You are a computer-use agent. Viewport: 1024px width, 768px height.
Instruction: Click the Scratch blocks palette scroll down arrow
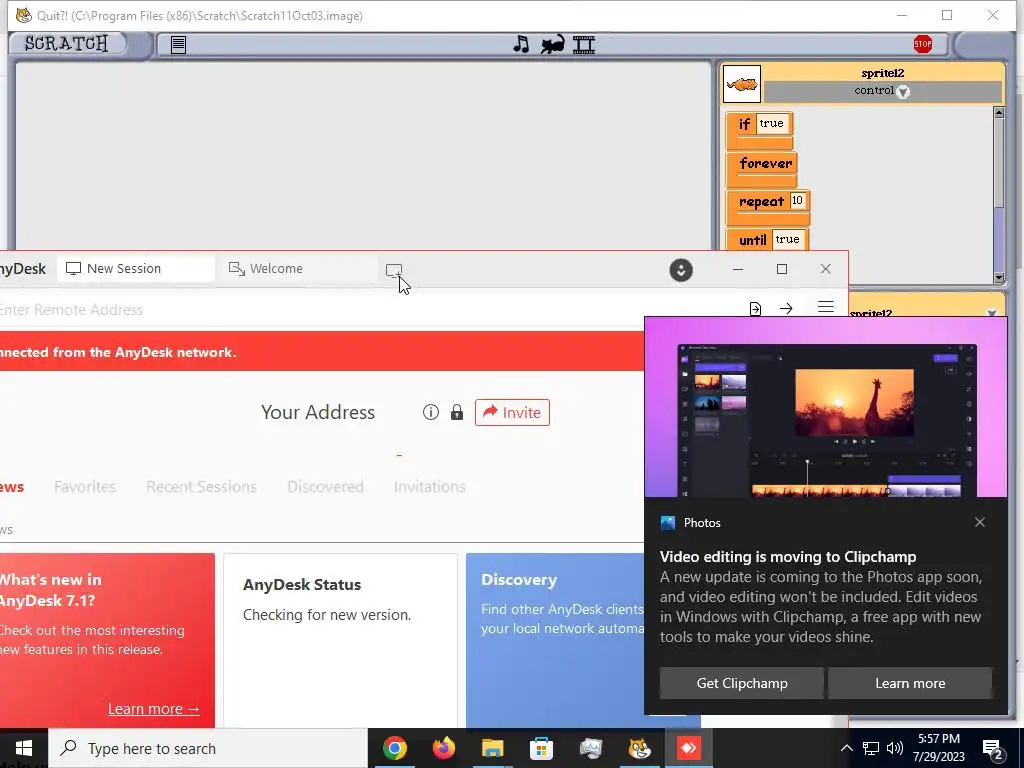[999, 278]
